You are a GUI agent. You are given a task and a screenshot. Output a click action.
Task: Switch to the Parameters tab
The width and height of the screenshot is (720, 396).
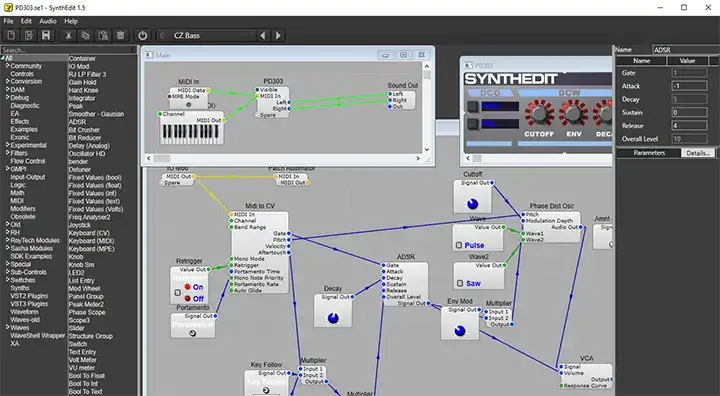[648, 153]
